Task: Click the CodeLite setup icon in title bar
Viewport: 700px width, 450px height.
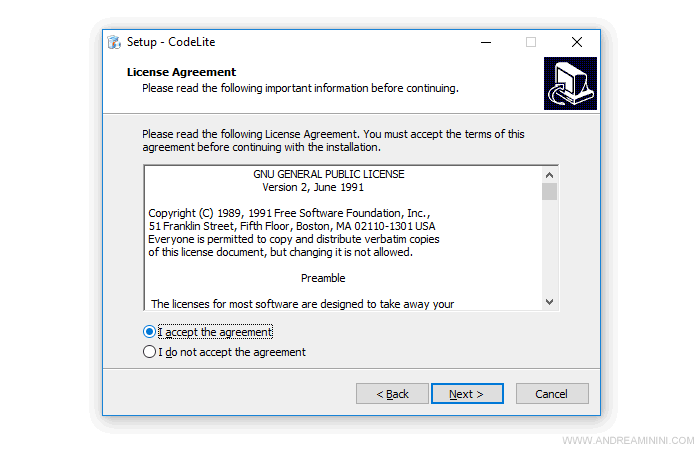Action: pyautogui.click(x=114, y=42)
